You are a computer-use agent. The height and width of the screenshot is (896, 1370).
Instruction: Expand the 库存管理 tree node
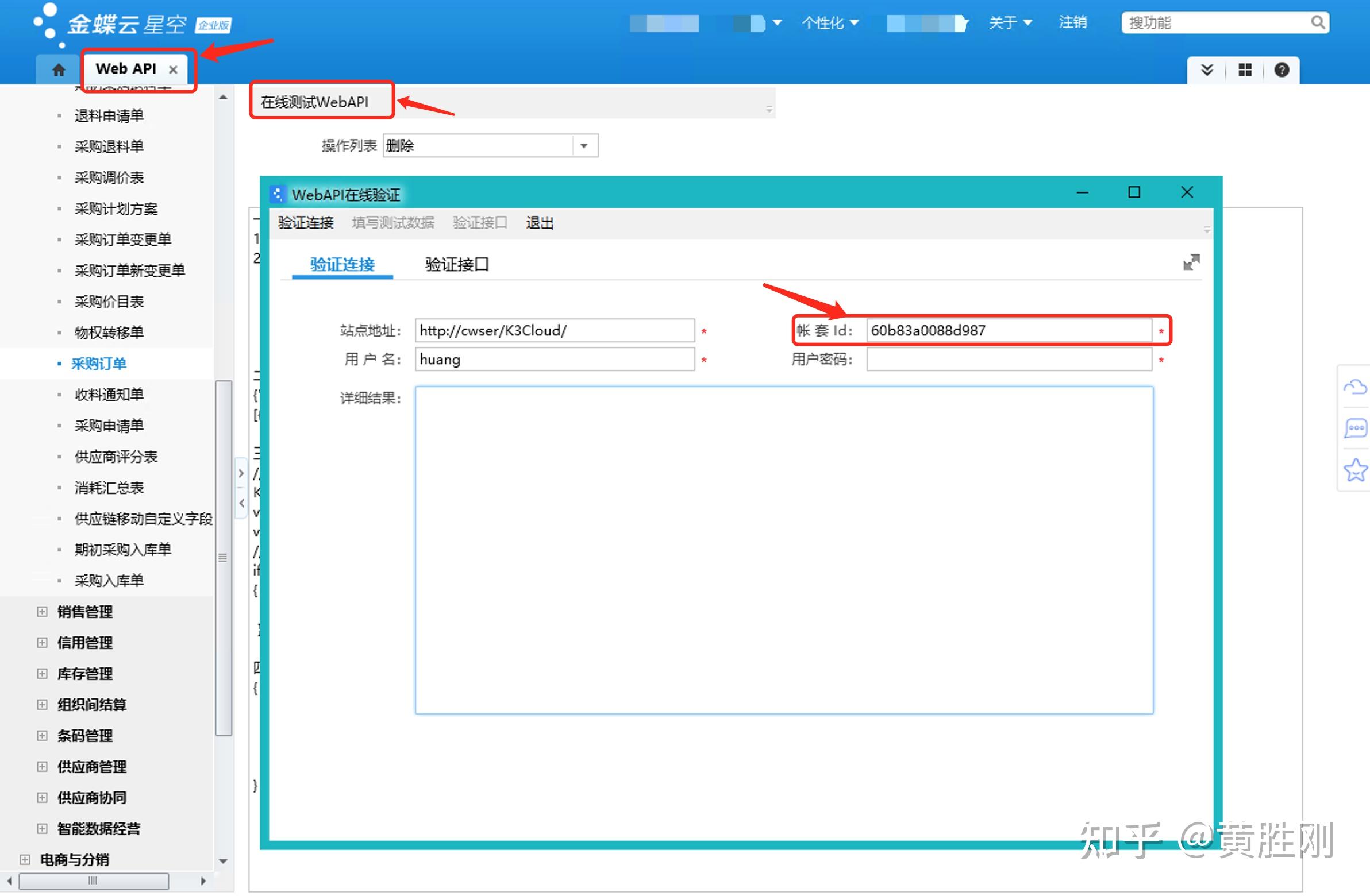pos(42,673)
